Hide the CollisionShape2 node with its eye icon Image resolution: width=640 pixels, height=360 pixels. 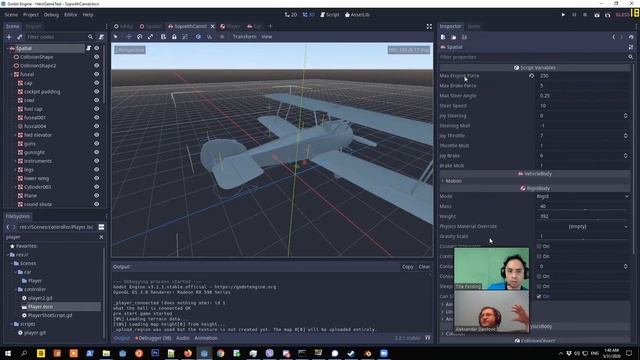point(97,66)
